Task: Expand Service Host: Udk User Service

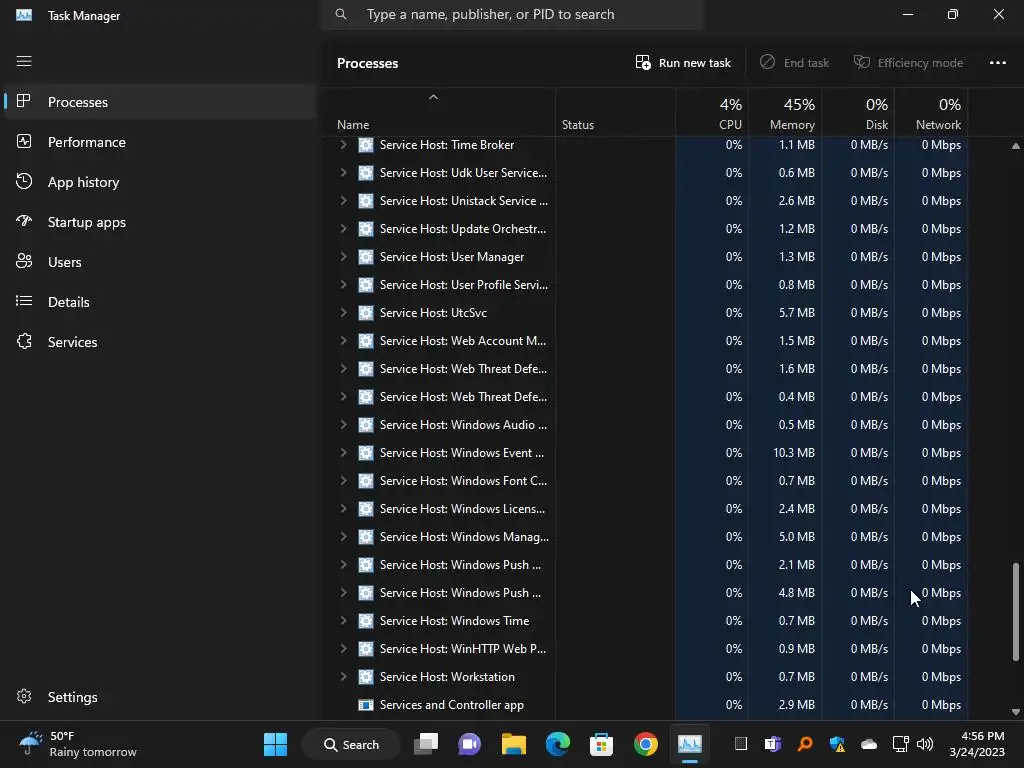Action: (343, 172)
